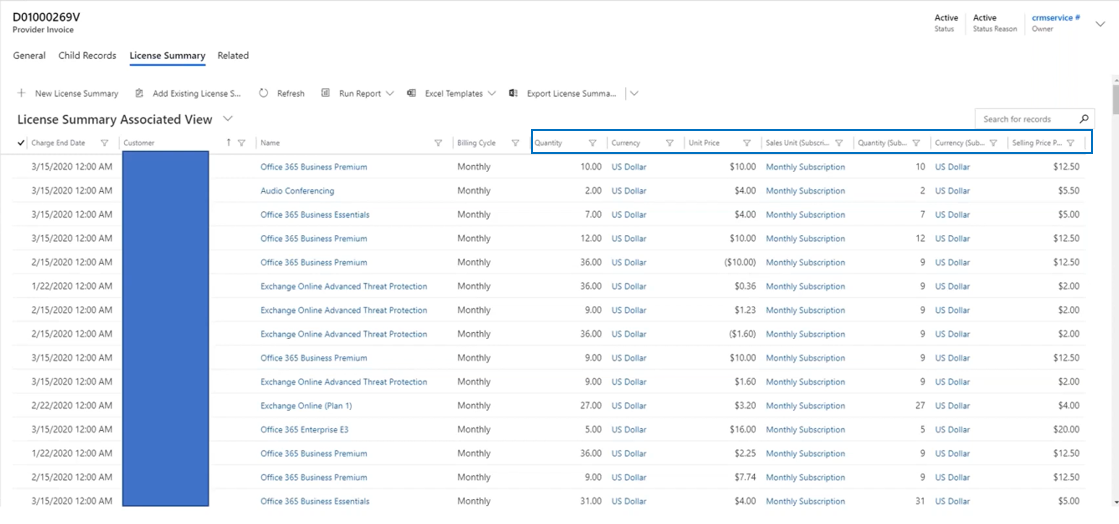Click the Refresh command
Screen dimensions: 1119x524
[x=281, y=94]
